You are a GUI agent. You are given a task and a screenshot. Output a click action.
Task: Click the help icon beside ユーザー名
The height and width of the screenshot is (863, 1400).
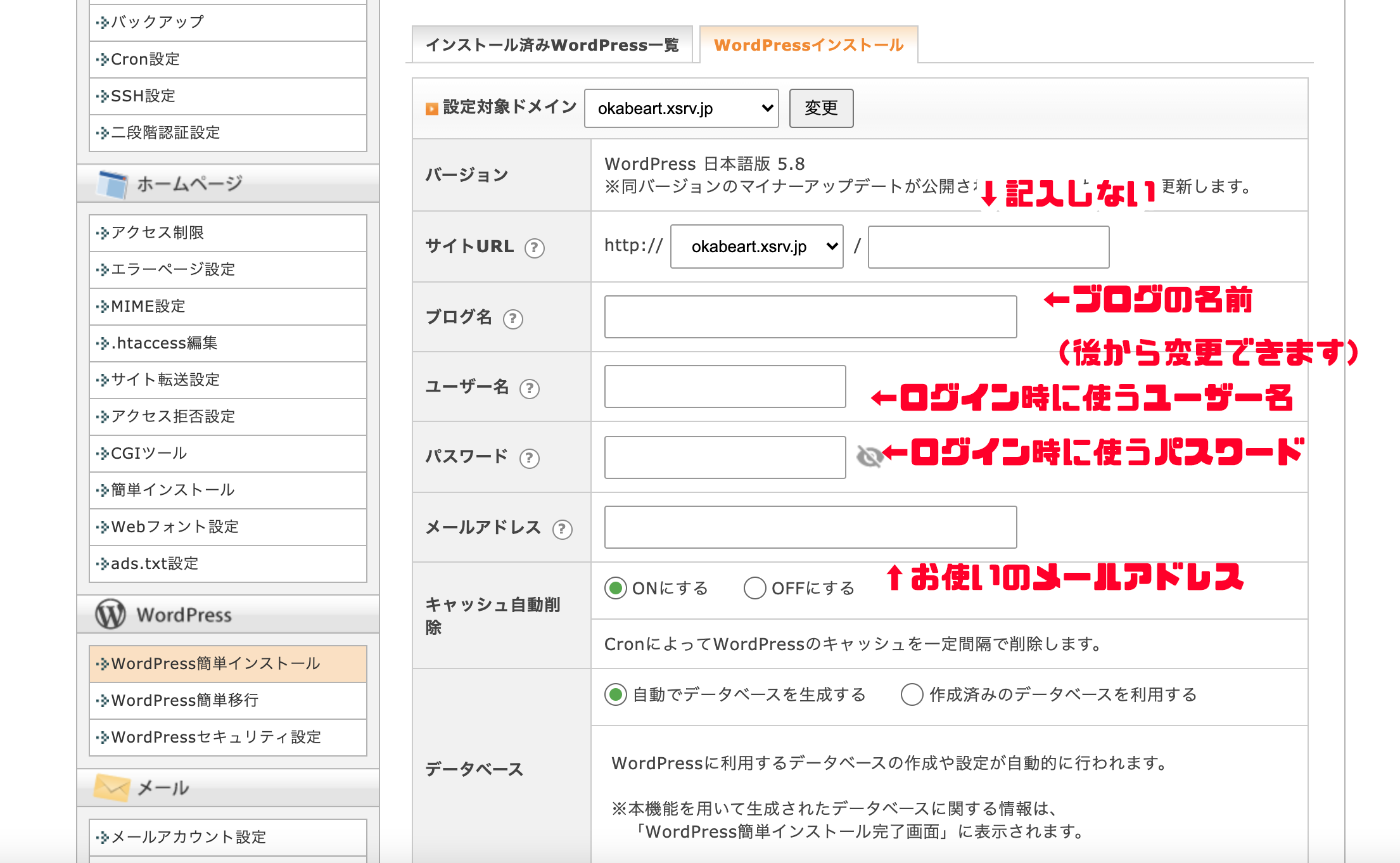coord(529,388)
